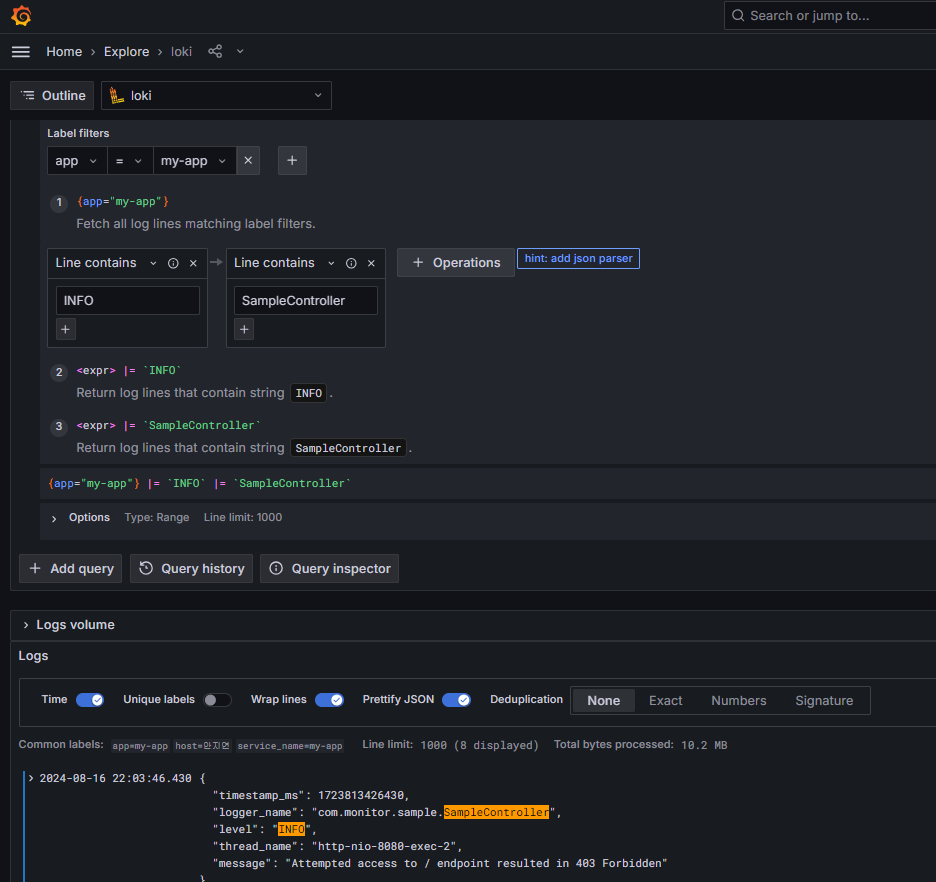Click the loki breadcrumb text
Viewport: 936px width, 882px height.
point(181,52)
